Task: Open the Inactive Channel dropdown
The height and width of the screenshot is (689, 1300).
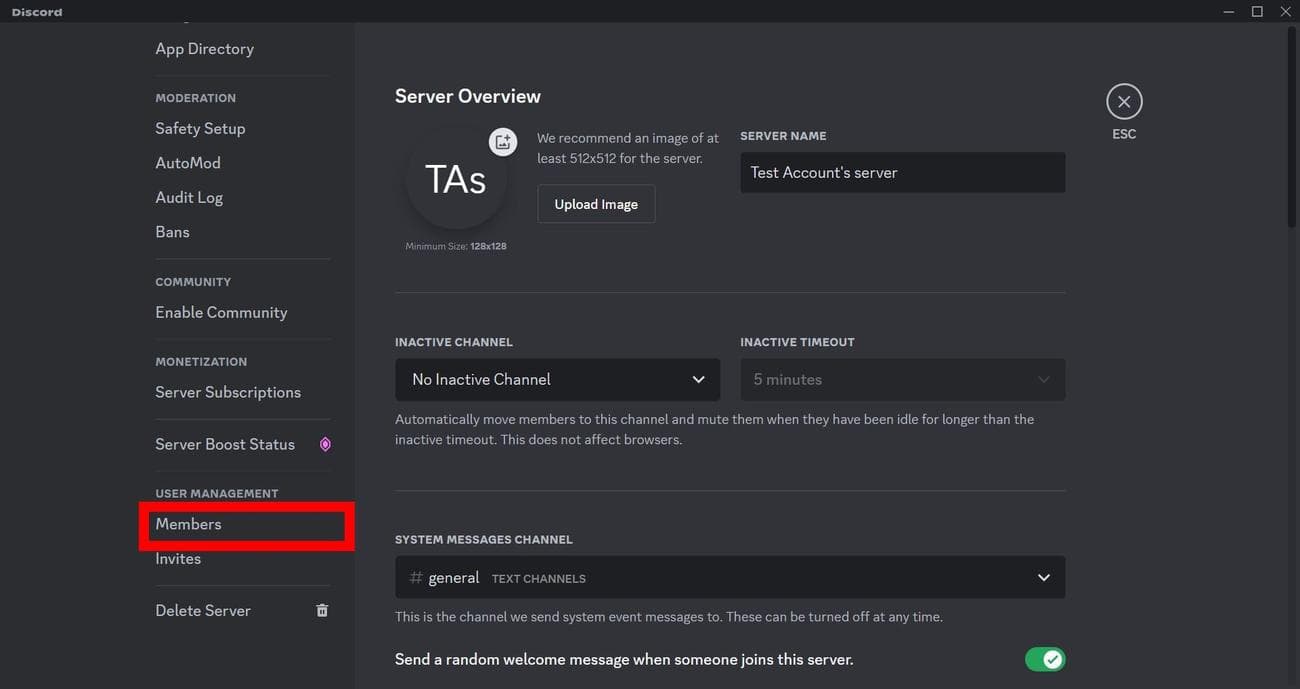Action: tap(557, 380)
